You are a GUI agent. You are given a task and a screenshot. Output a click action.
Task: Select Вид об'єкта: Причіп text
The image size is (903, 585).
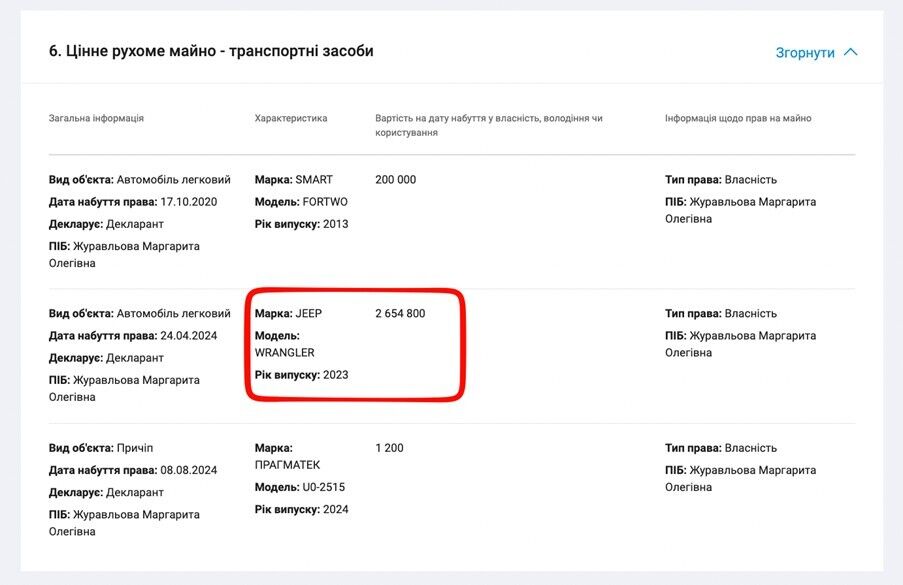pyautogui.click(x=101, y=448)
